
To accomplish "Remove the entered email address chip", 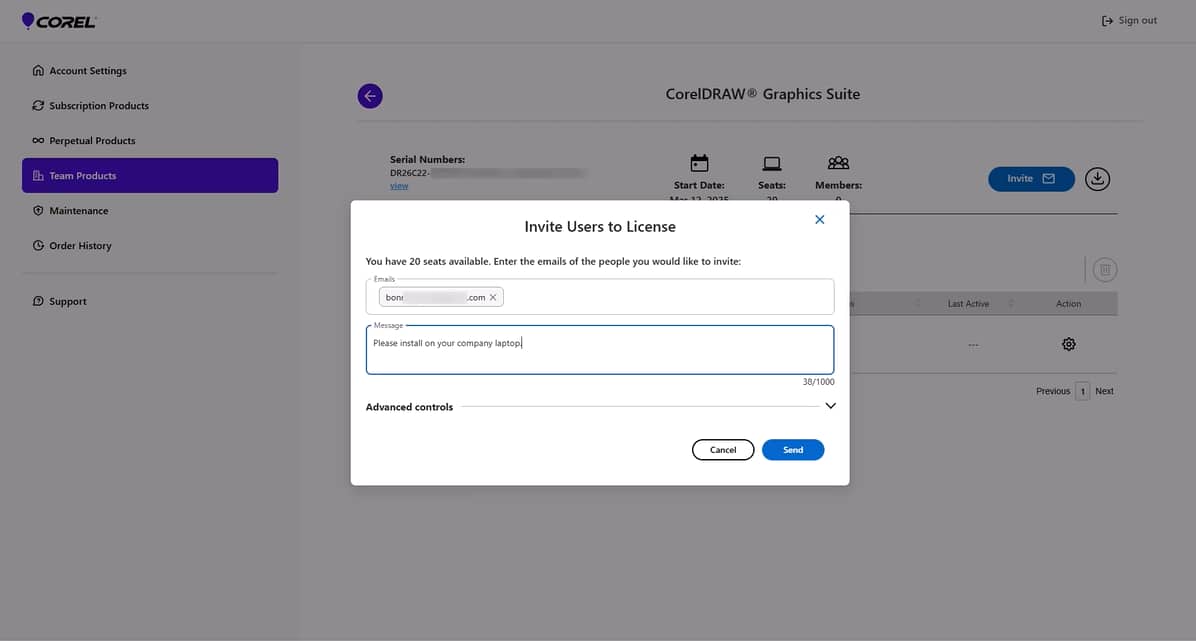I will [x=492, y=296].
